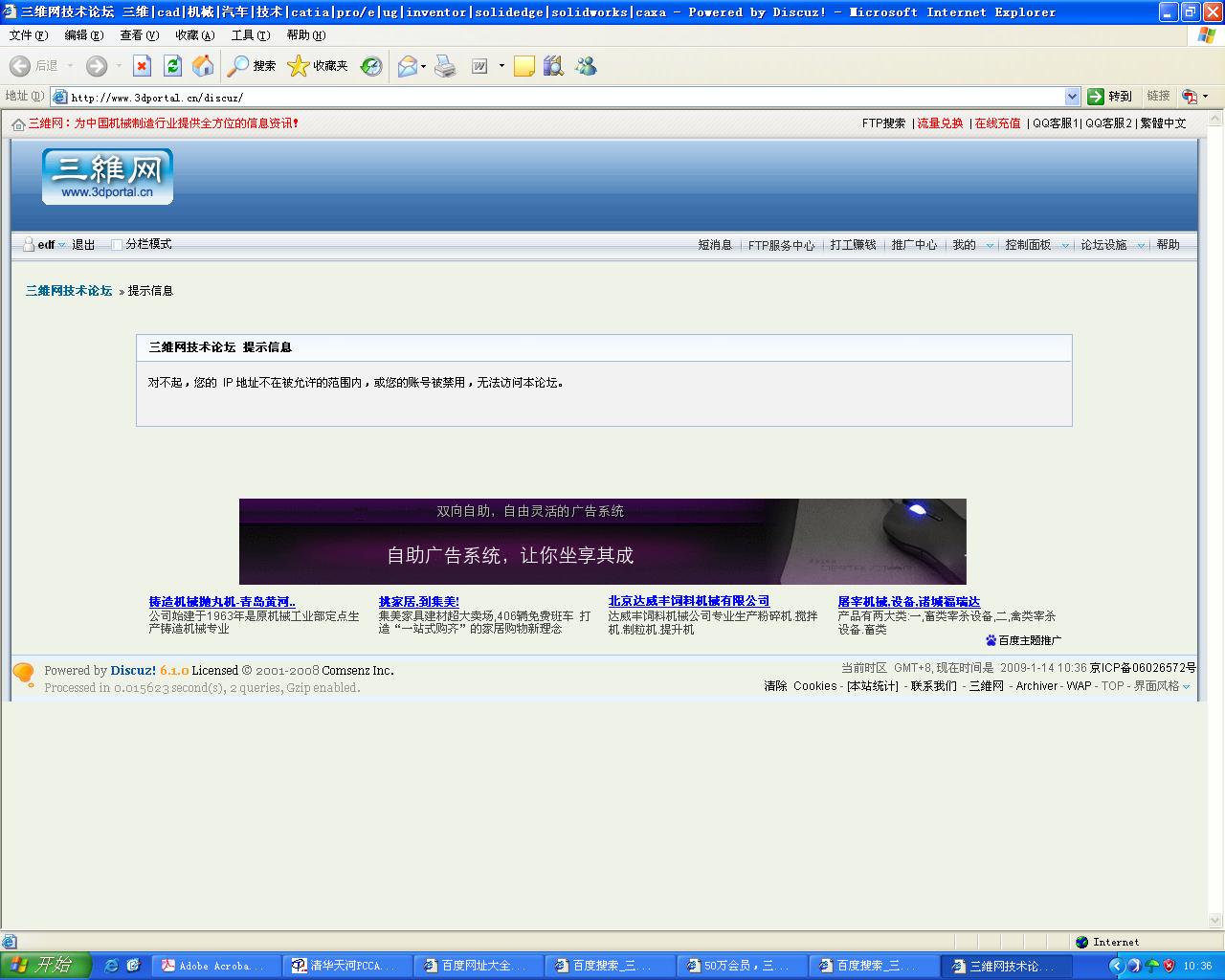Open the Research books icon
This screenshot has width=1225, height=980.
coord(553,65)
